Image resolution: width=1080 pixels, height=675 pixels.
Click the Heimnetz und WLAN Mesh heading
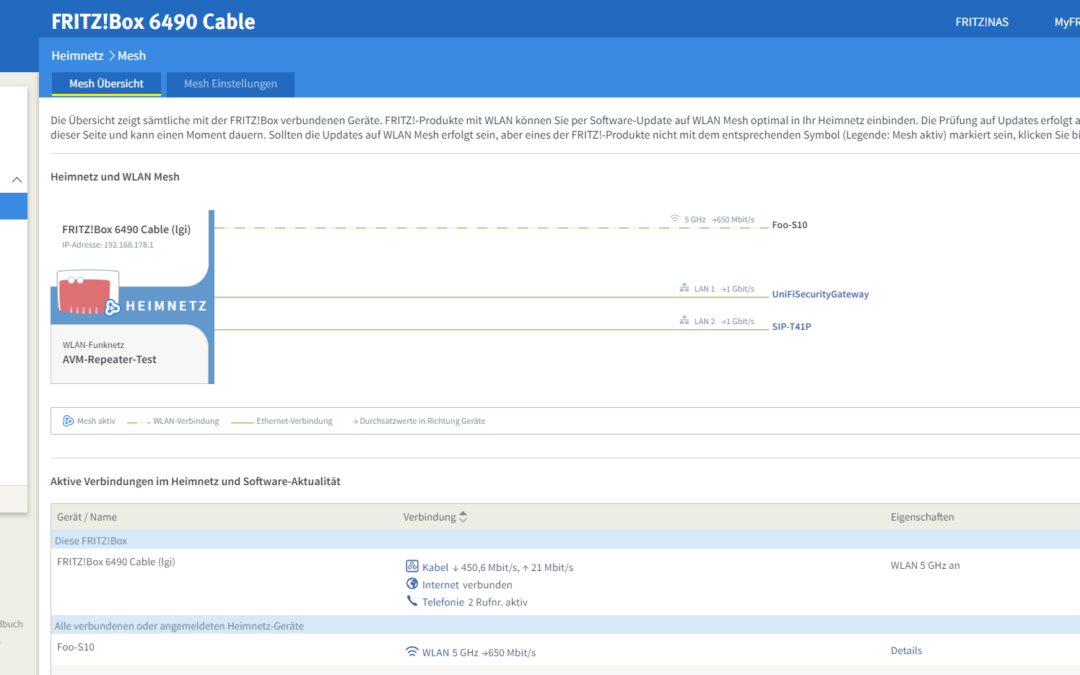pyautogui.click(x=115, y=176)
